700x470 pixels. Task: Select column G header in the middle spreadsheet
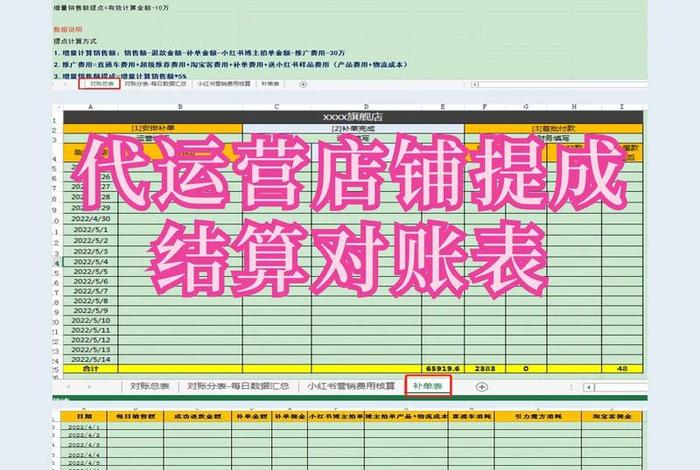[x=526, y=107]
